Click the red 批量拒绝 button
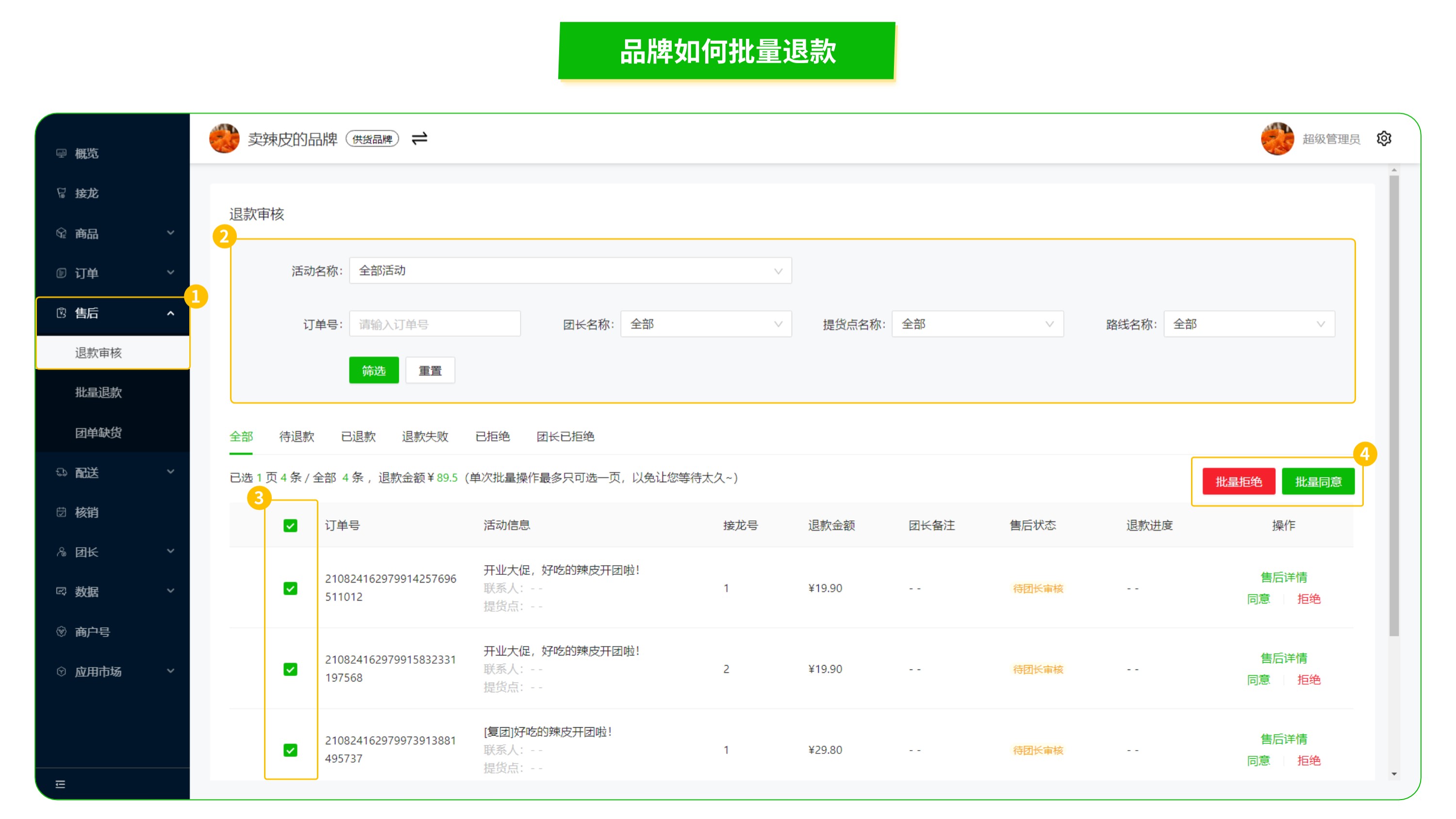This screenshot has height=819, width=1456. (x=1239, y=482)
